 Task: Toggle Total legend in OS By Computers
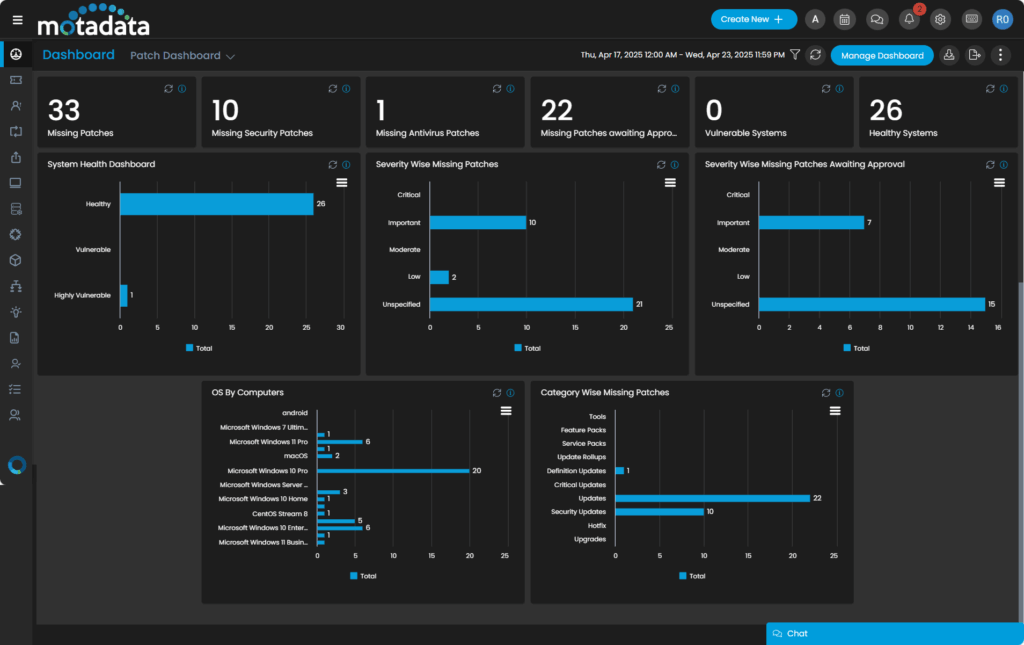pyautogui.click(x=363, y=576)
